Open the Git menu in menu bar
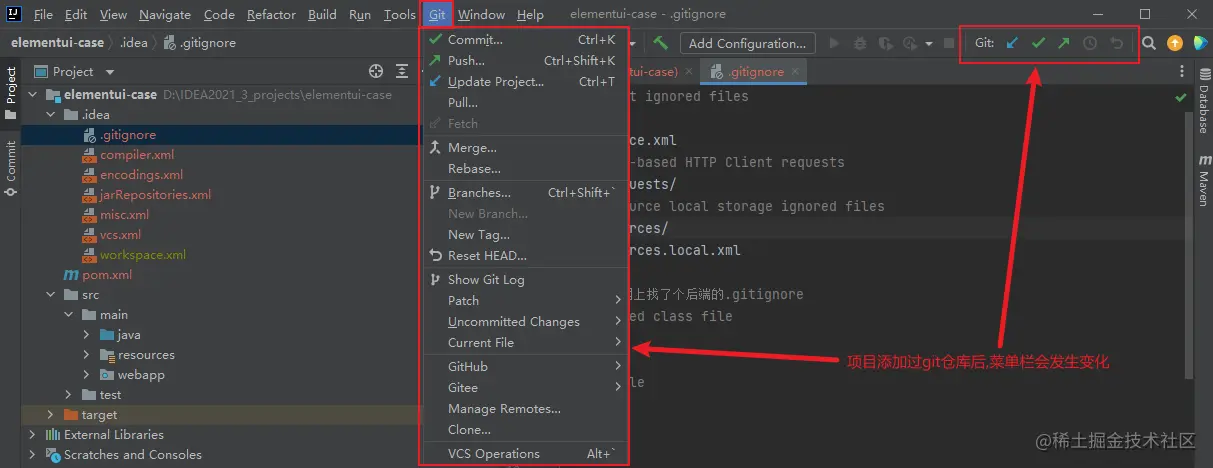This screenshot has width=1213, height=468. 437,14
